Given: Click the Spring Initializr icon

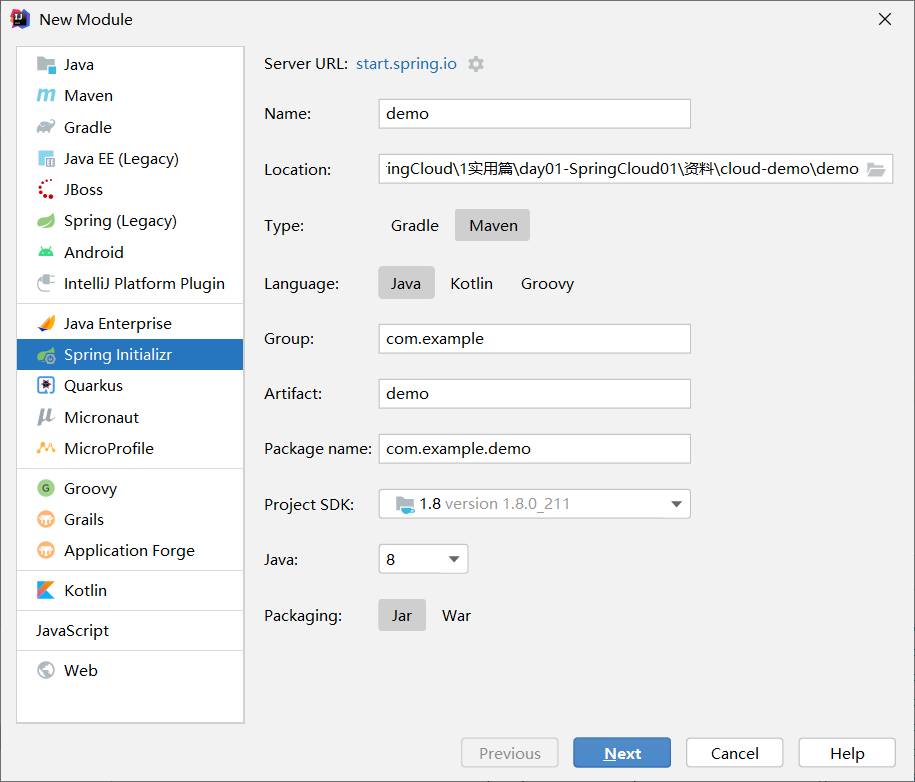Looking at the screenshot, I should 46,355.
